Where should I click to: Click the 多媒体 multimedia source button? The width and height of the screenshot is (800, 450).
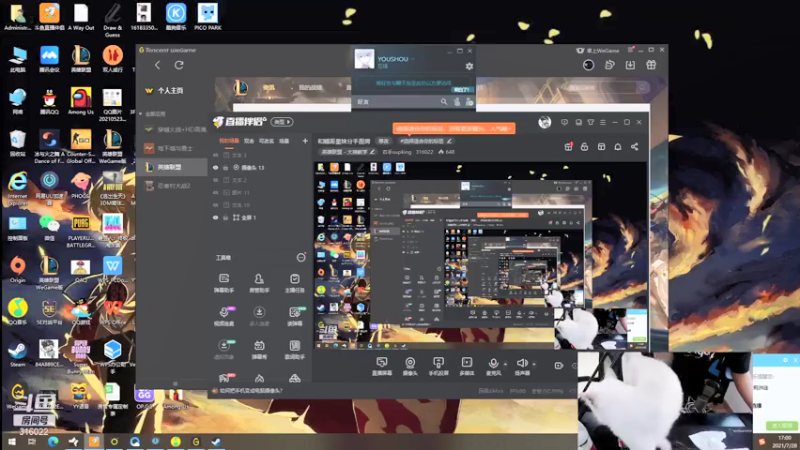pyautogui.click(x=467, y=366)
